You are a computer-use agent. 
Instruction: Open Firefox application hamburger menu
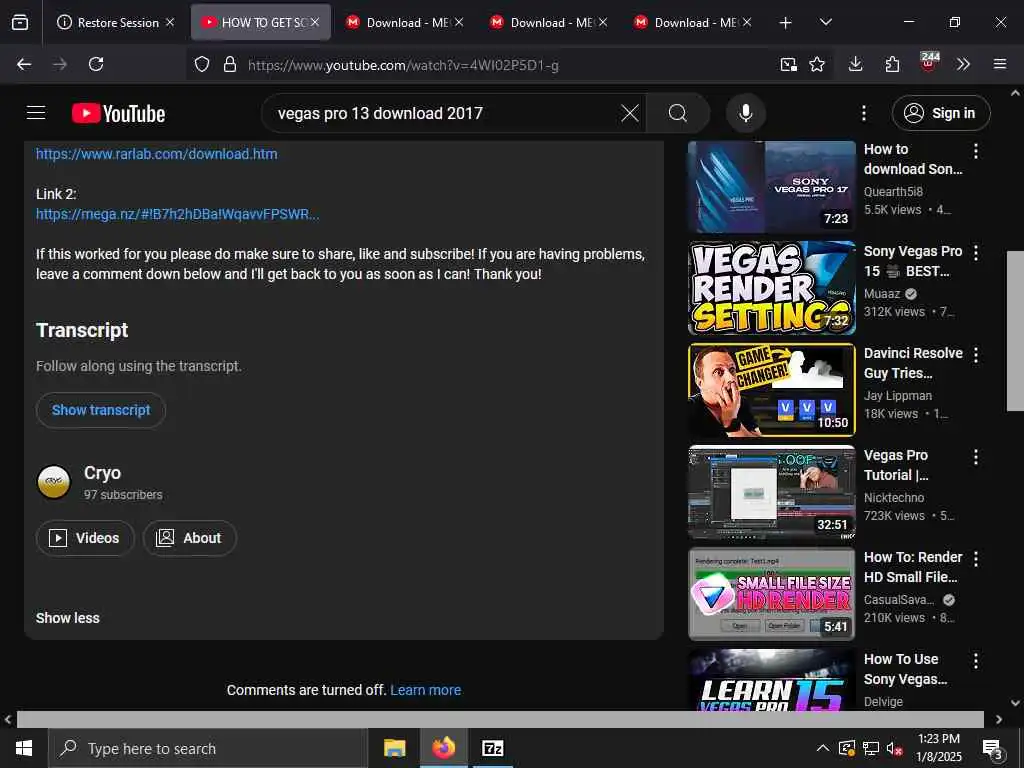click(x=1000, y=64)
